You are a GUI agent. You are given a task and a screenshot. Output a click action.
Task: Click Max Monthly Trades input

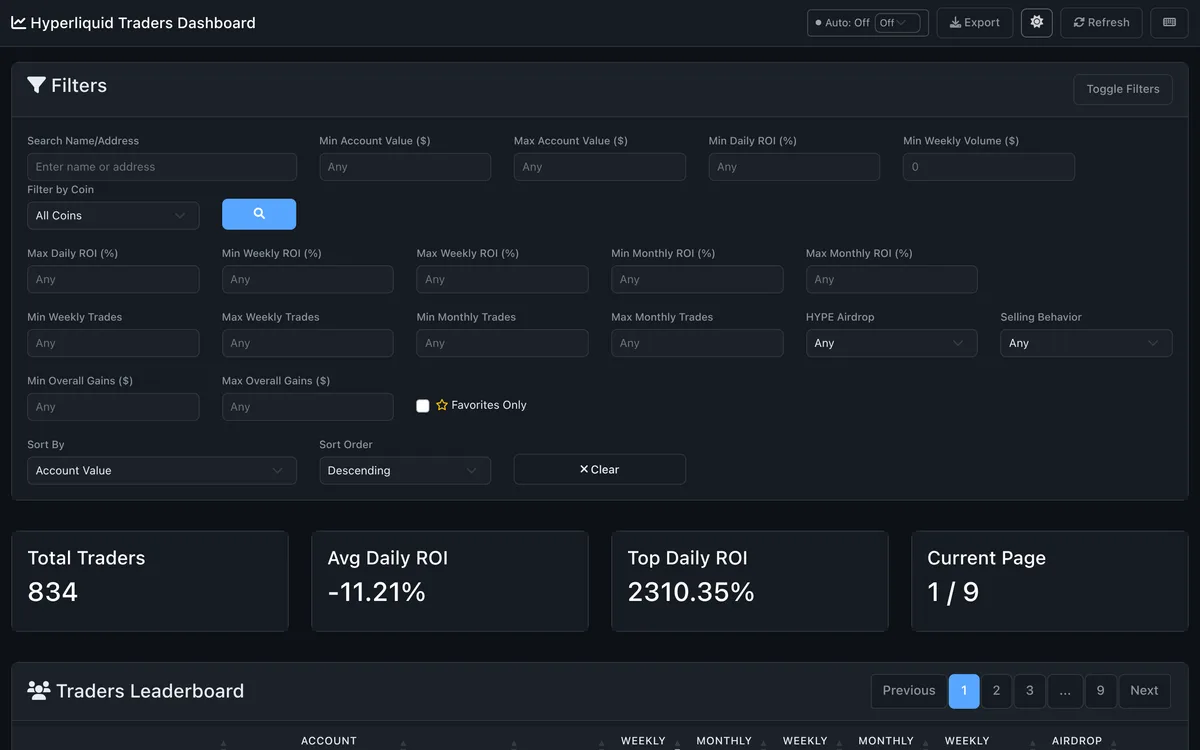697,343
